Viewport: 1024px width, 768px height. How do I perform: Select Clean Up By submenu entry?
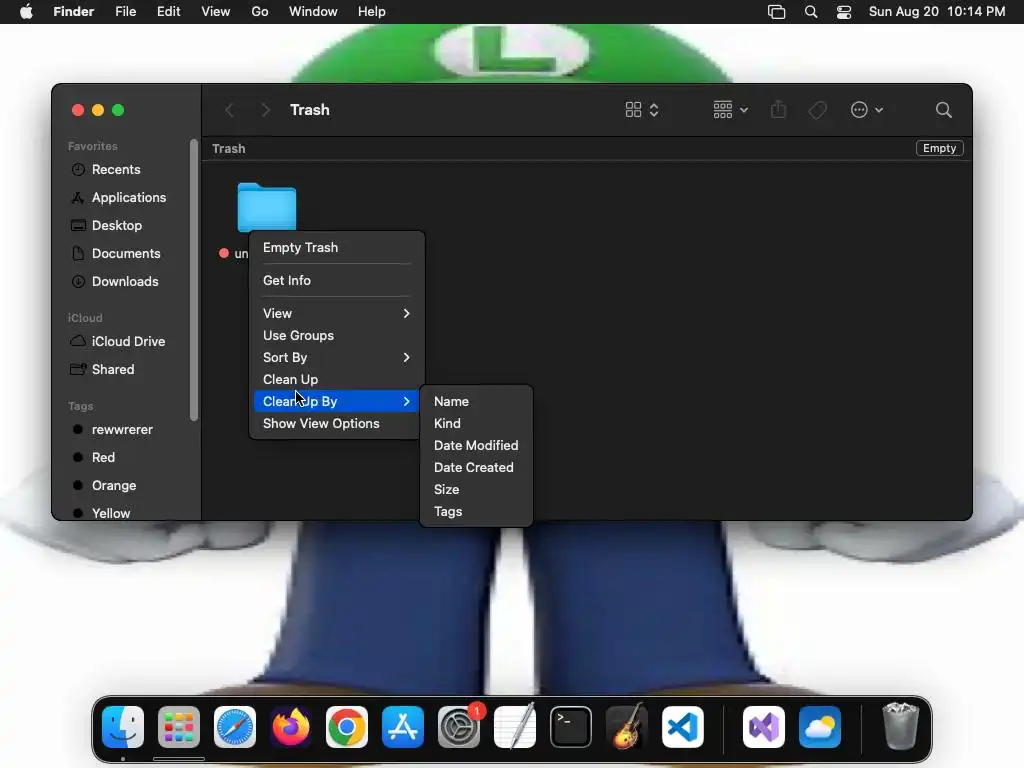[x=336, y=401]
